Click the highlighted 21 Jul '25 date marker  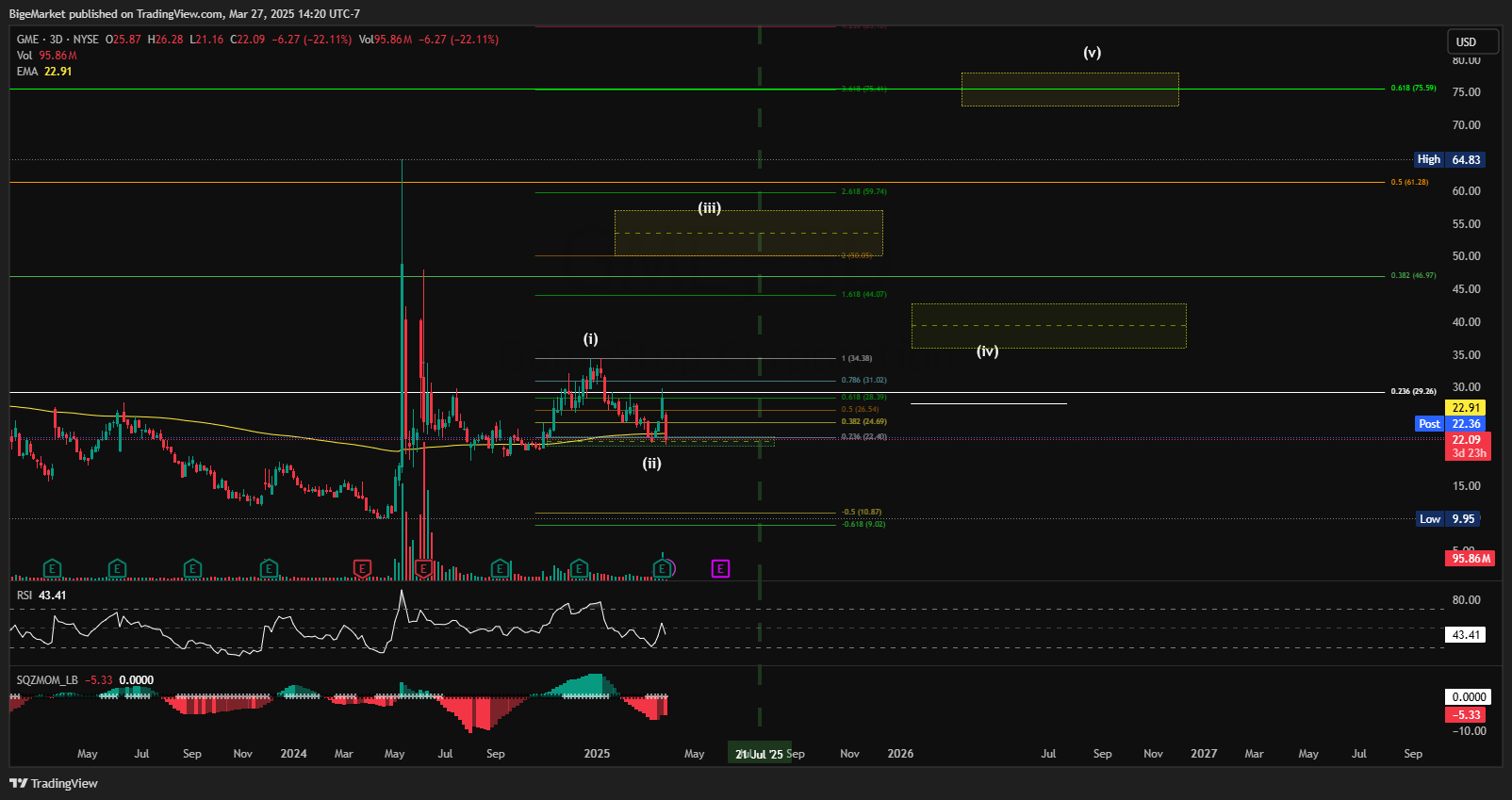point(759,754)
